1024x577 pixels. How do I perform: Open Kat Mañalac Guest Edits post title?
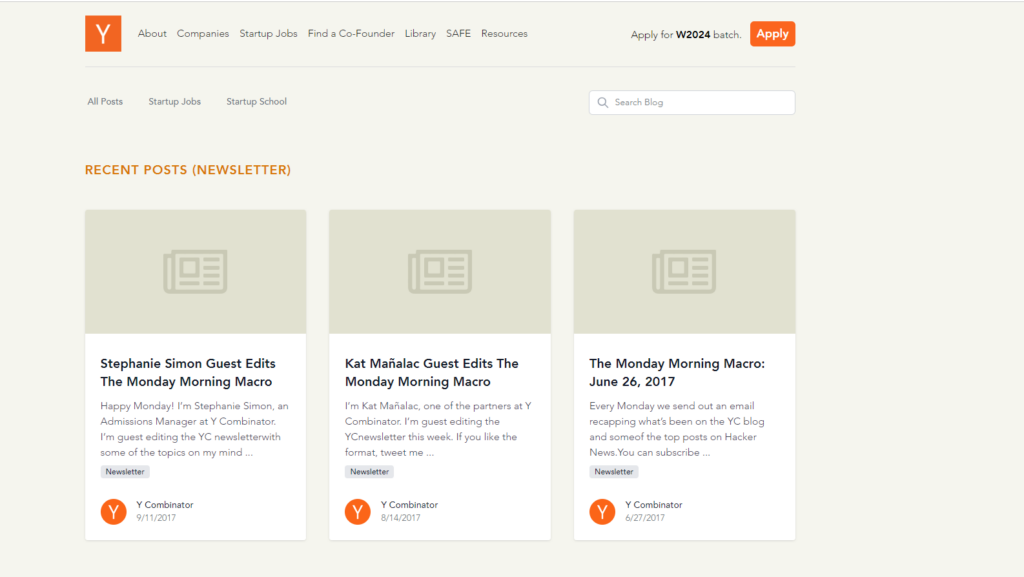coord(432,373)
